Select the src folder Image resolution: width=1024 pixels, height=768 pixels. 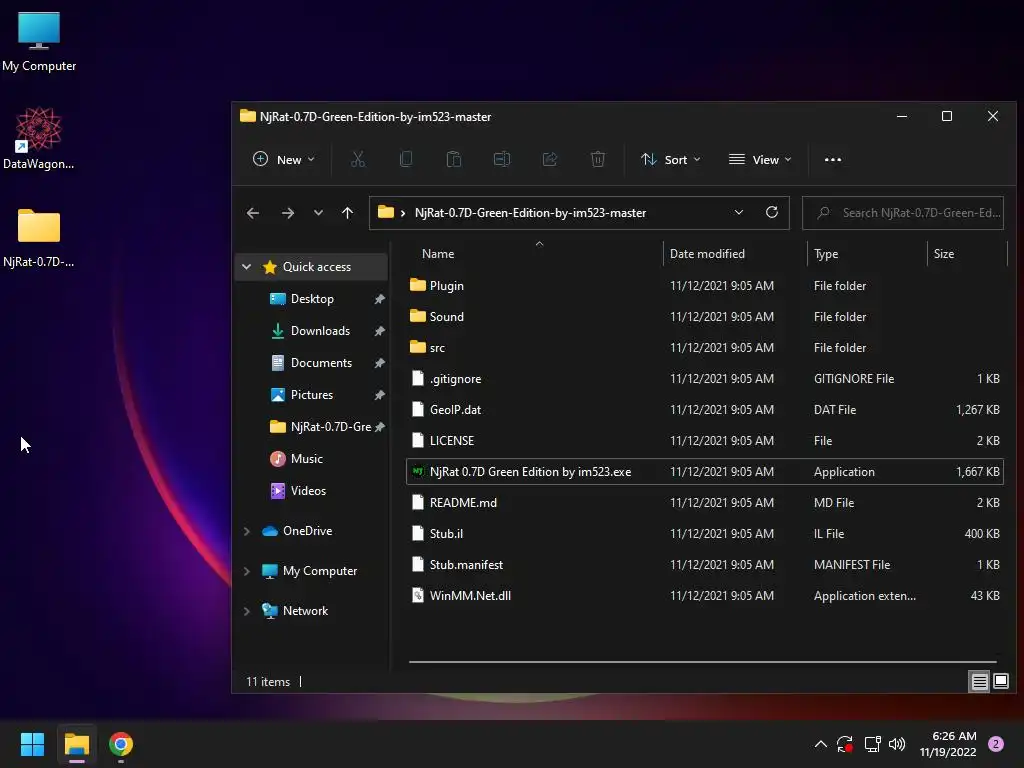pyautogui.click(x=705, y=347)
